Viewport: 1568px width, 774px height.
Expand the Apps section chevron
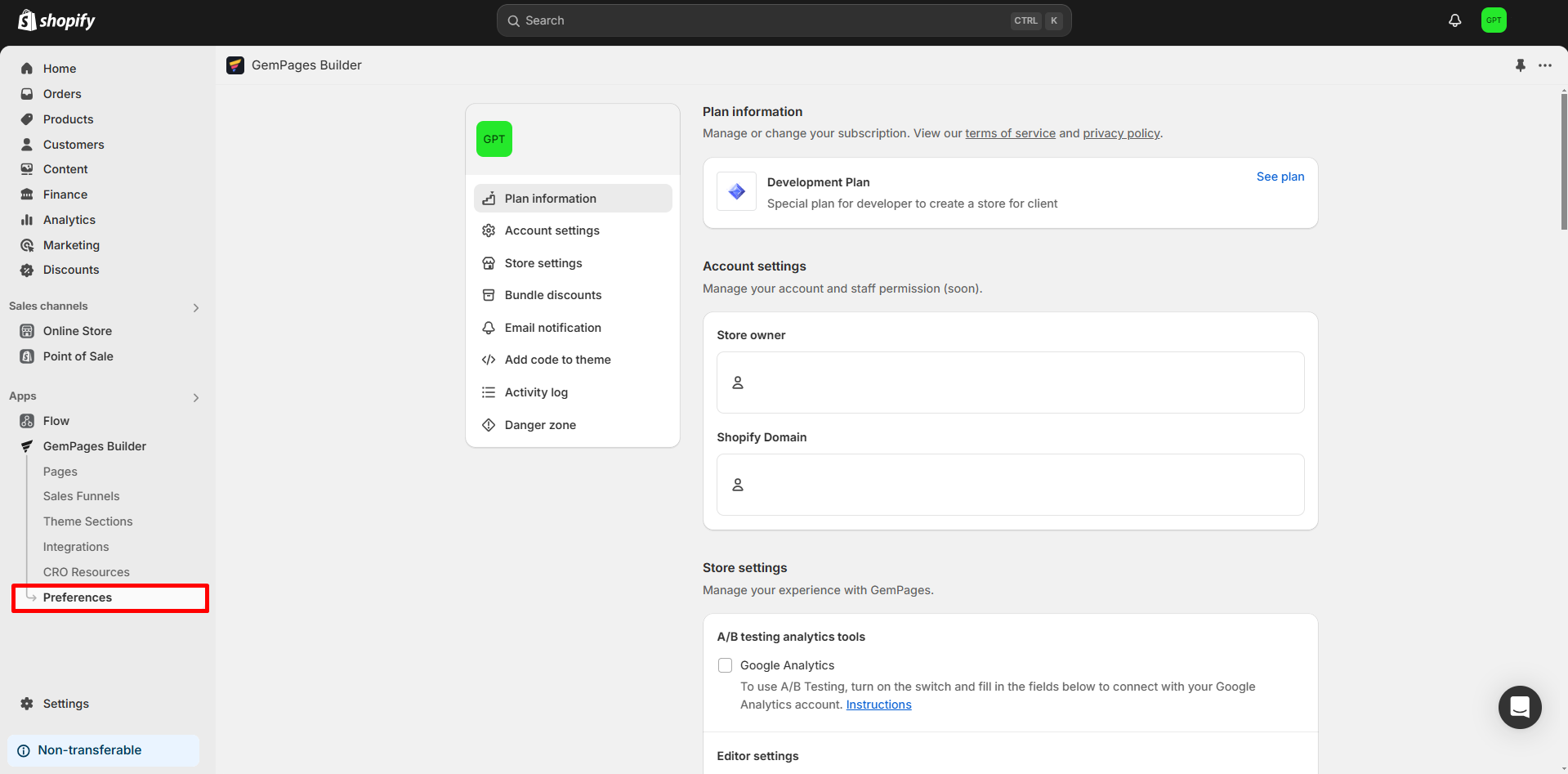[x=195, y=398]
